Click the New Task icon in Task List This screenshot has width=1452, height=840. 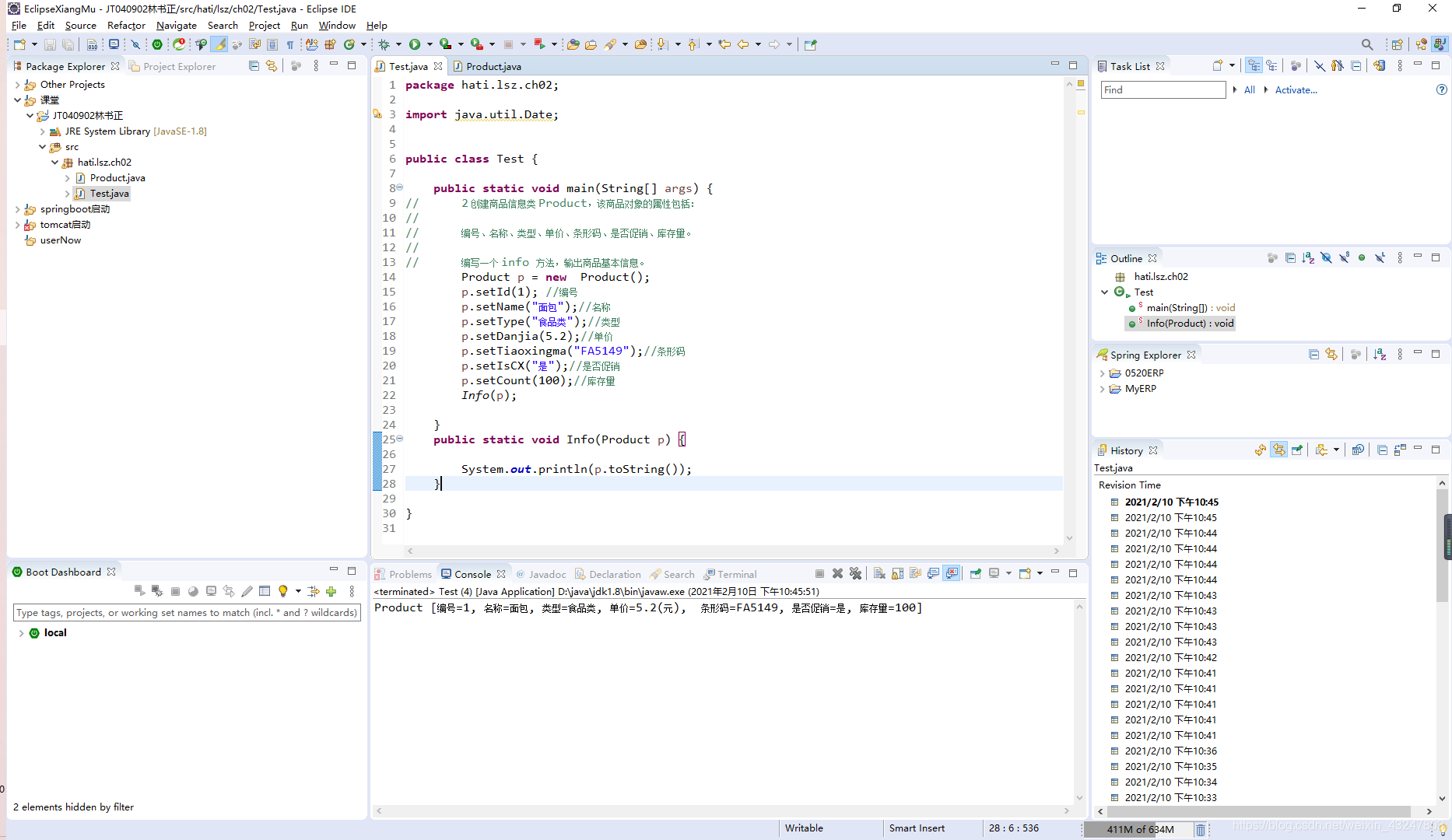click(x=1218, y=66)
